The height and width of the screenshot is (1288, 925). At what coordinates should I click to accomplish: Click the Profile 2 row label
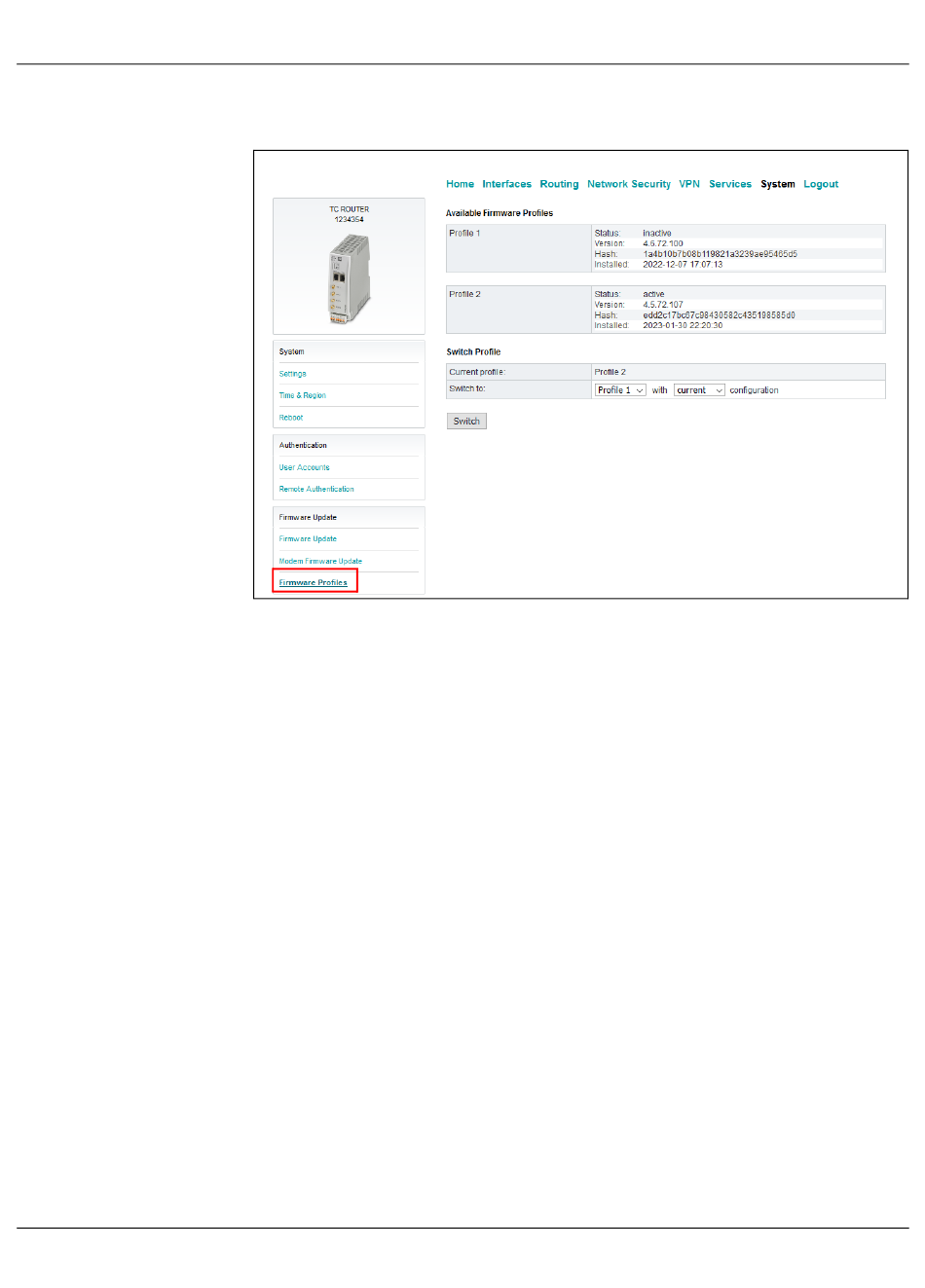pyautogui.click(x=464, y=294)
